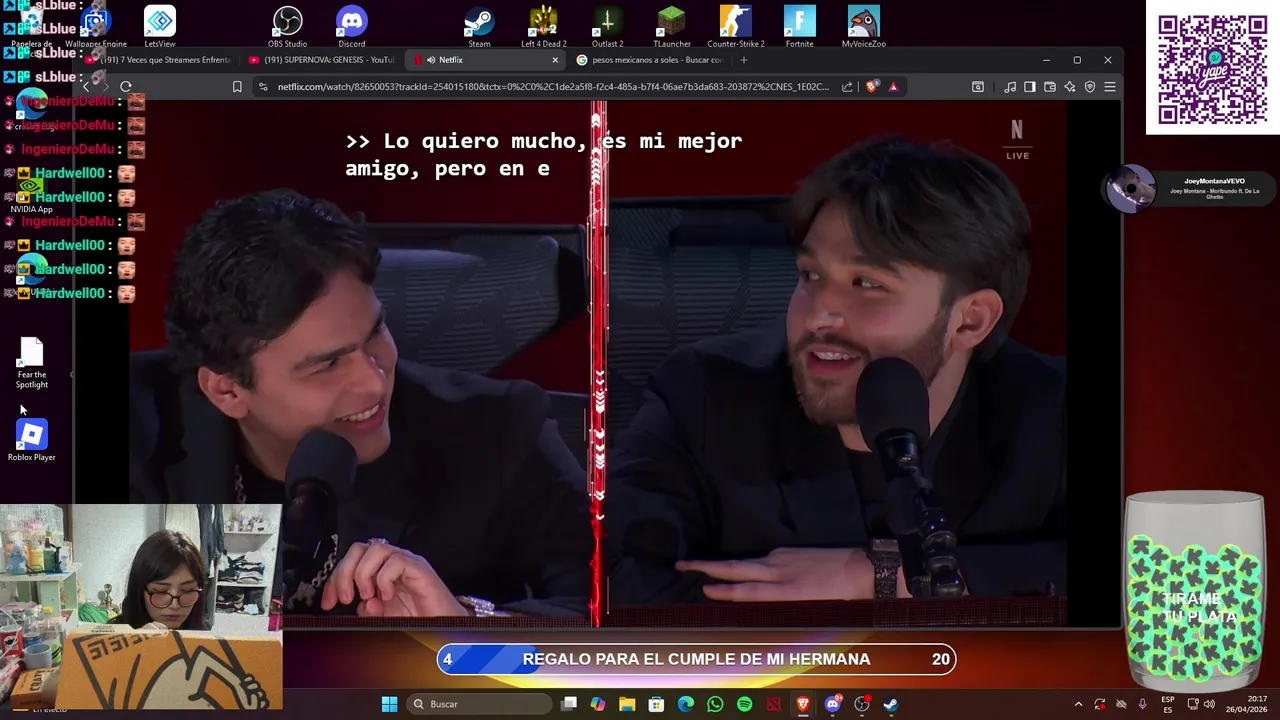Viewport: 1280px width, 720px height.
Task: Click the Netflix live video player
Action: [598, 364]
